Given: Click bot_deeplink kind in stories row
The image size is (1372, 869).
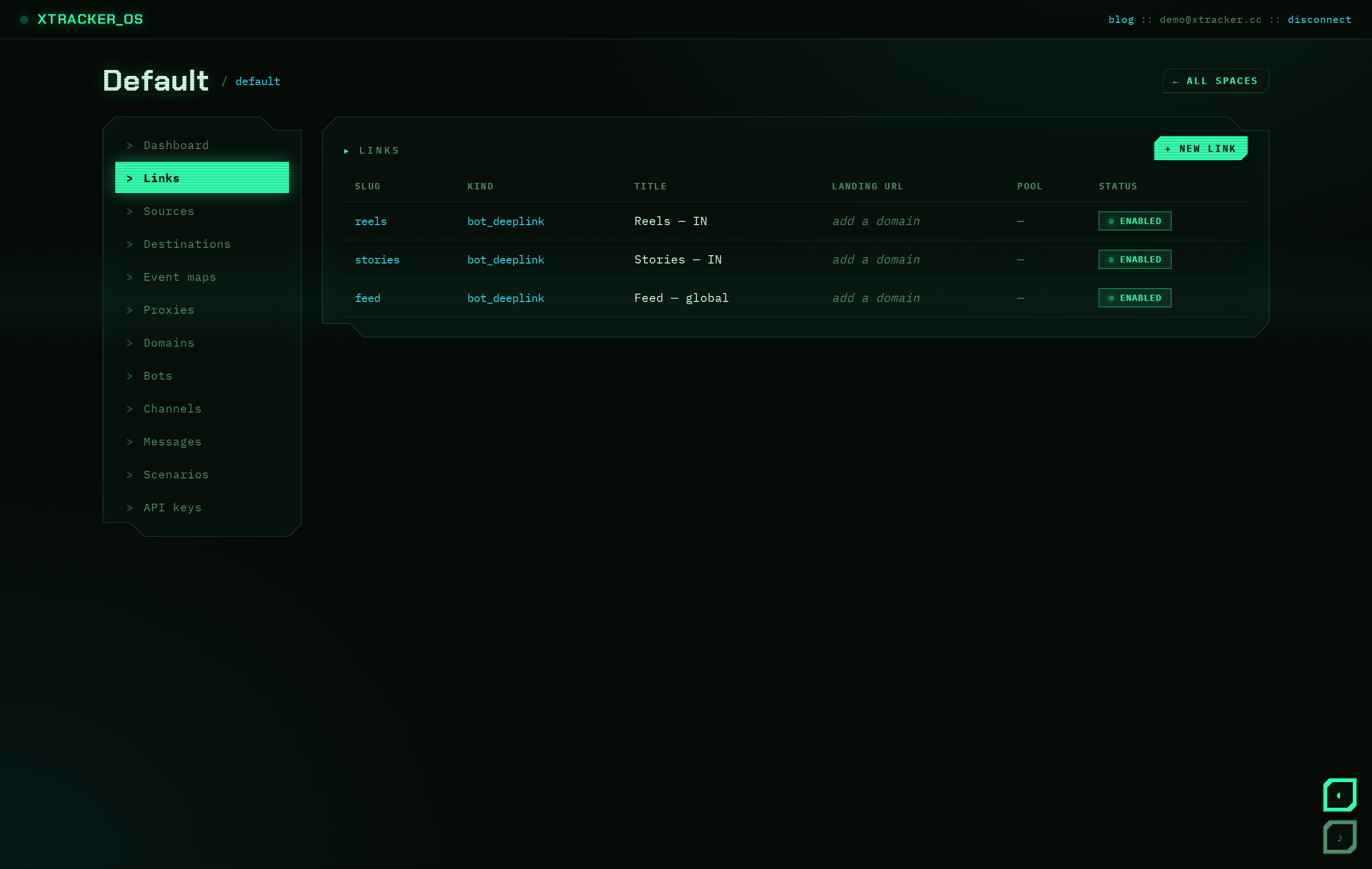Looking at the screenshot, I should (505, 259).
